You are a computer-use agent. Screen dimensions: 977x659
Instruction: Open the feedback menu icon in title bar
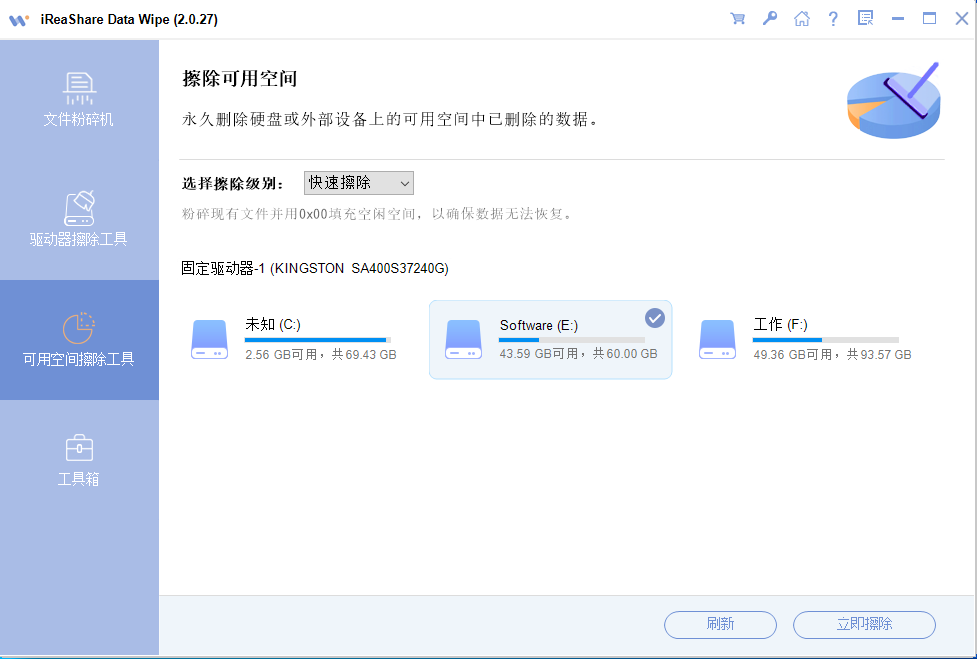865,18
